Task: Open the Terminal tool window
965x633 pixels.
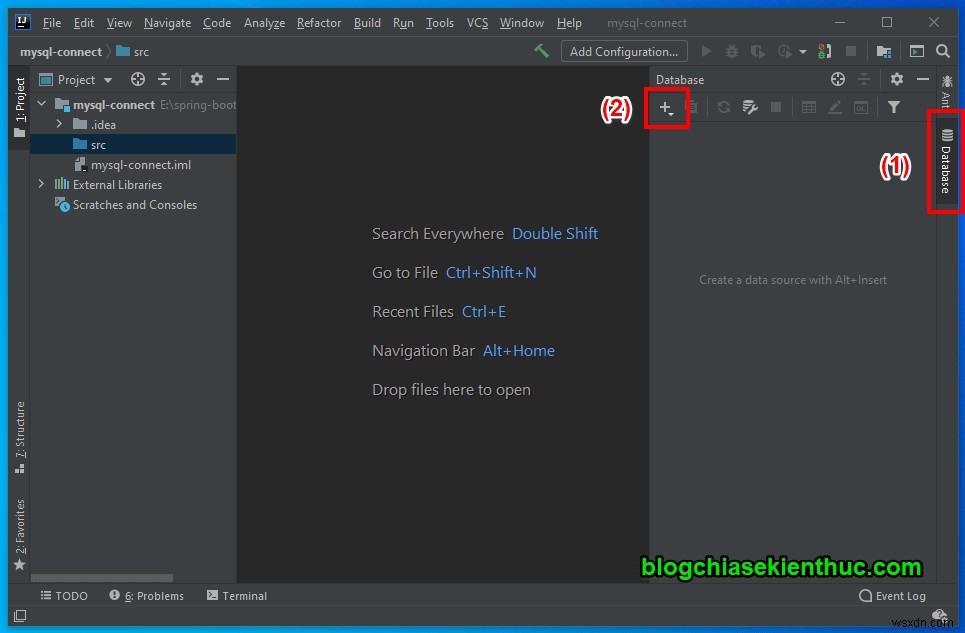Action: click(237, 595)
